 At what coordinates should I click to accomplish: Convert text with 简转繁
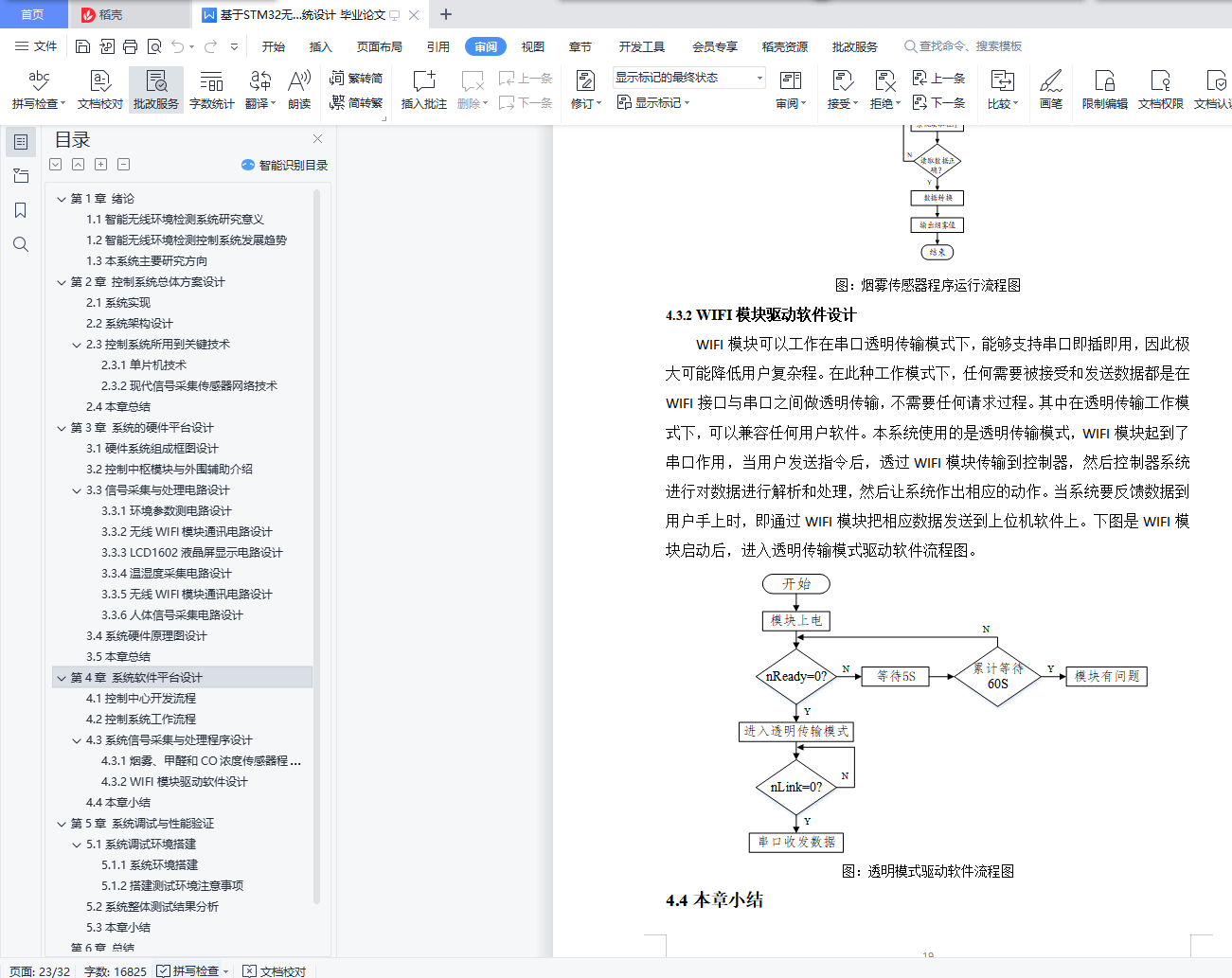pos(356,103)
